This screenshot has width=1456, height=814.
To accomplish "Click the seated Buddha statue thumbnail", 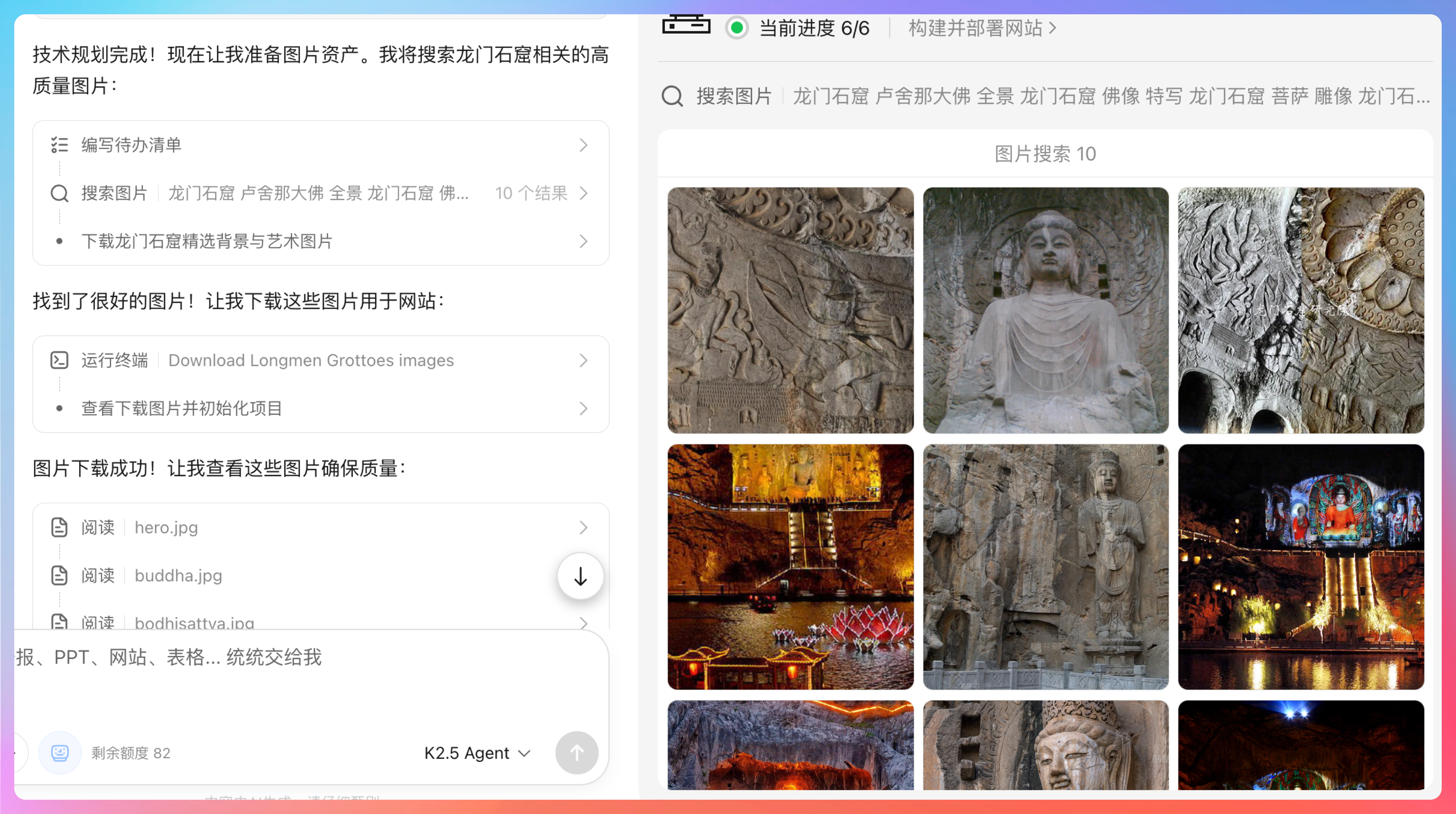I will click(x=1045, y=310).
